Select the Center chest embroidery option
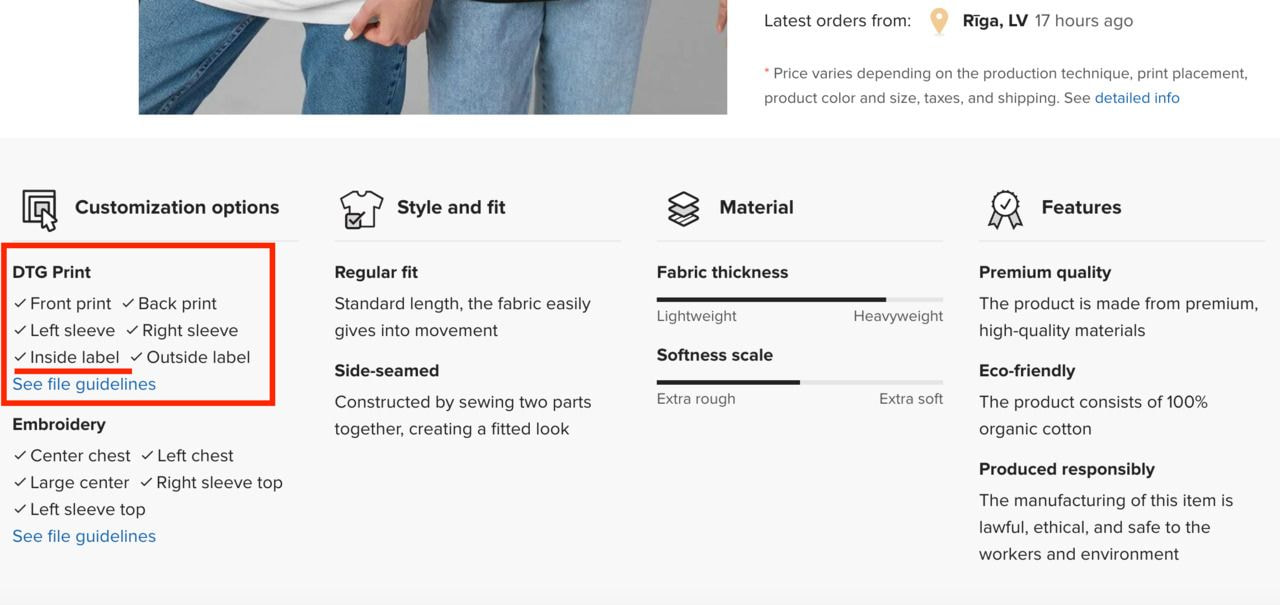The image size is (1280, 605). 70,455
